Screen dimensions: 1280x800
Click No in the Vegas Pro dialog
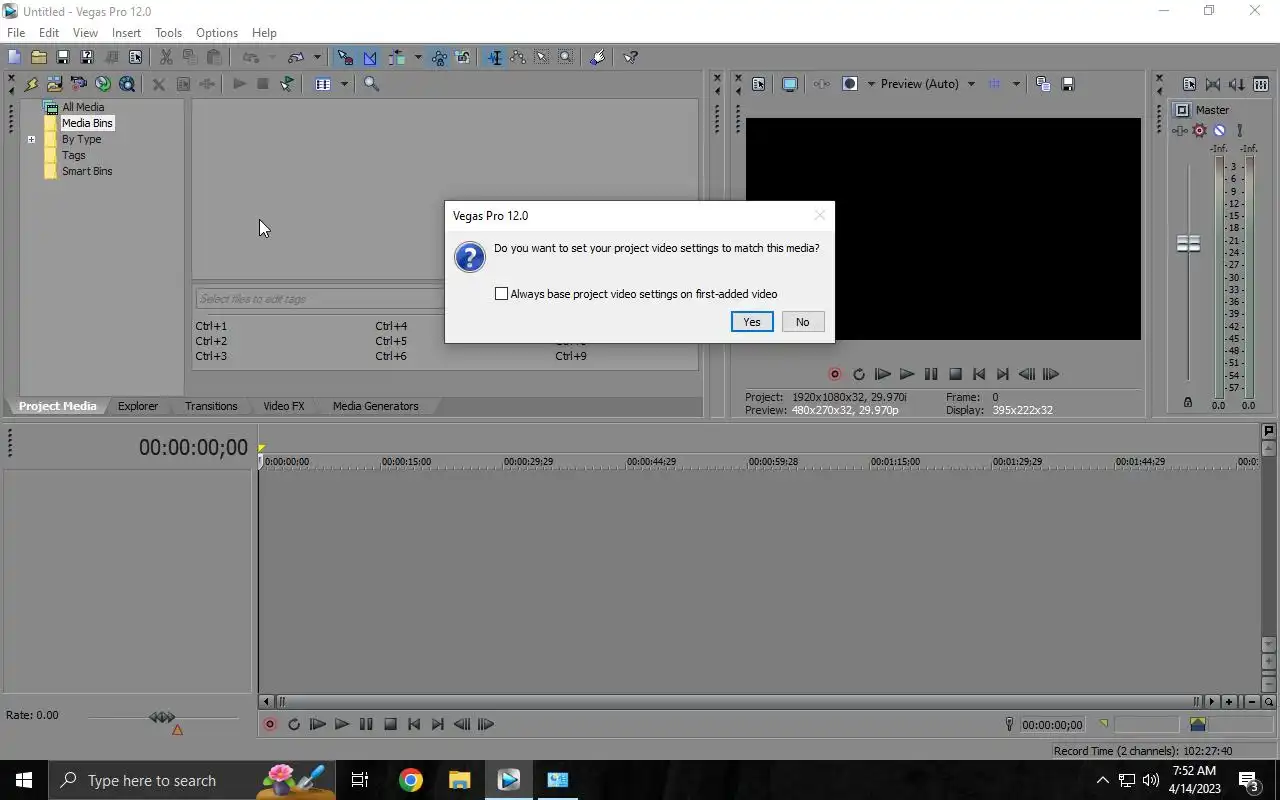(802, 322)
